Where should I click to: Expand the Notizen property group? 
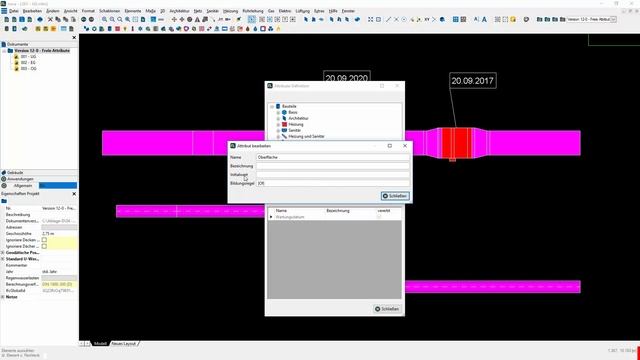tap(3, 297)
